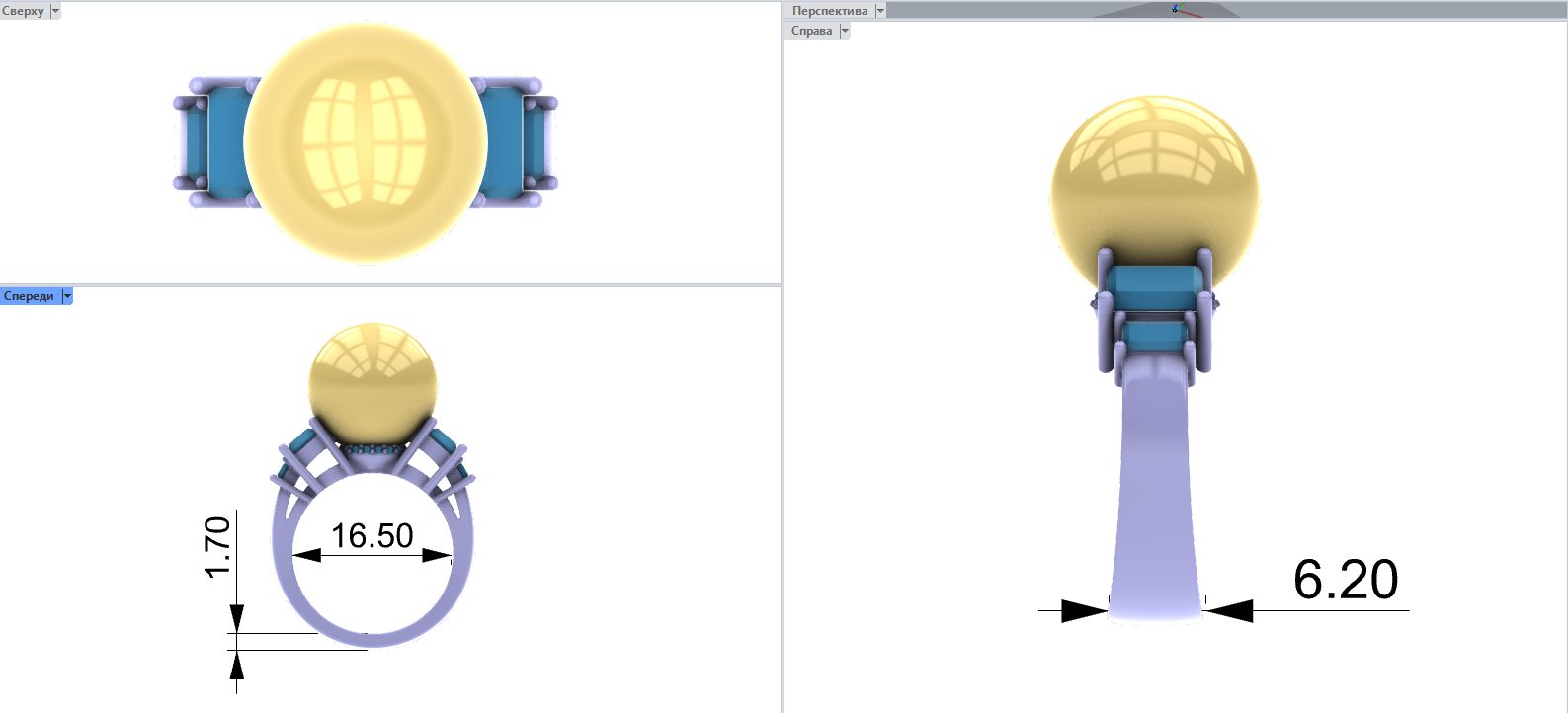Image resolution: width=1568 pixels, height=713 pixels.
Task: Select the upper blue stone in right view
Action: (1154, 287)
